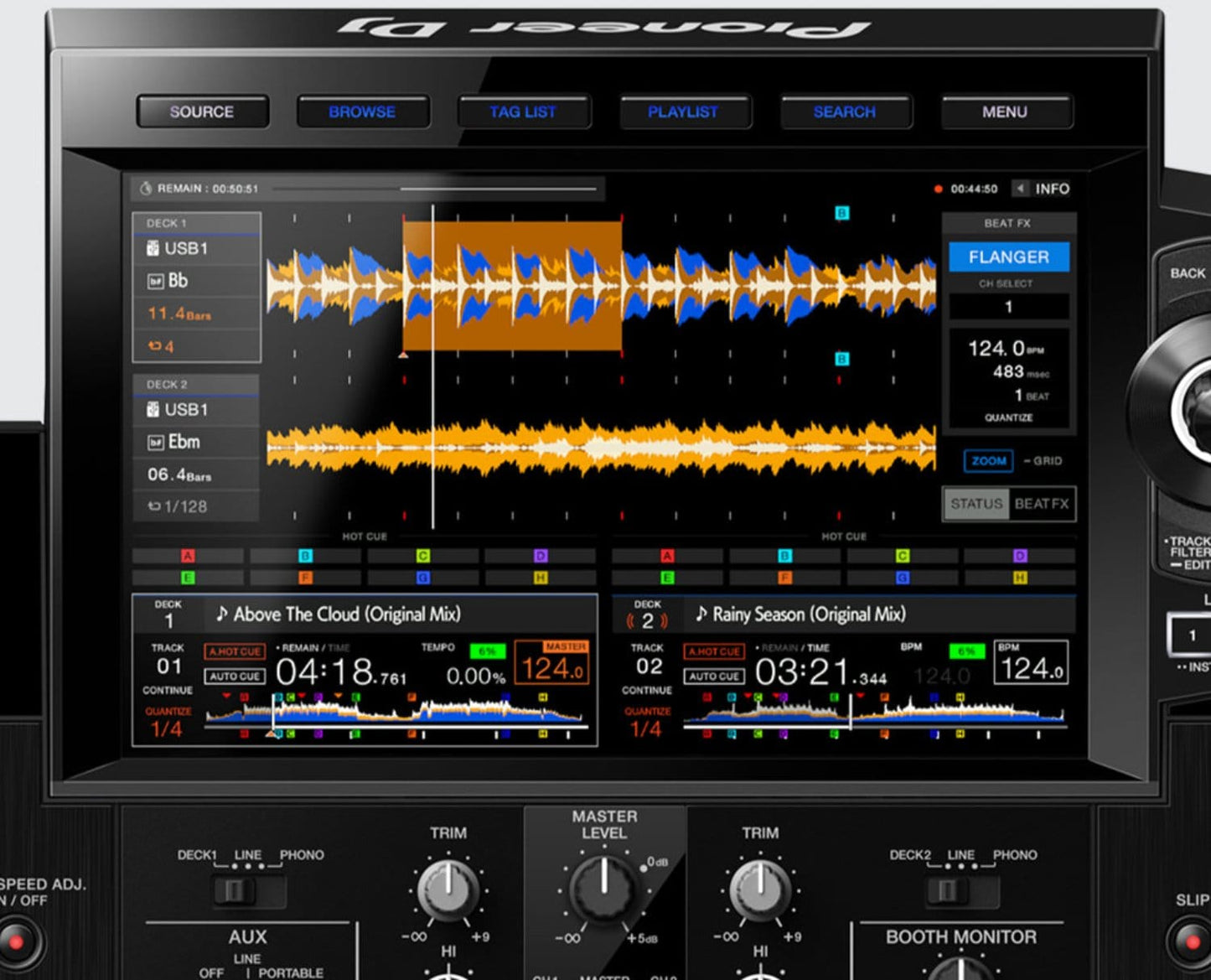Open the MENU screen
The image size is (1211, 980).
pyautogui.click(x=1005, y=111)
